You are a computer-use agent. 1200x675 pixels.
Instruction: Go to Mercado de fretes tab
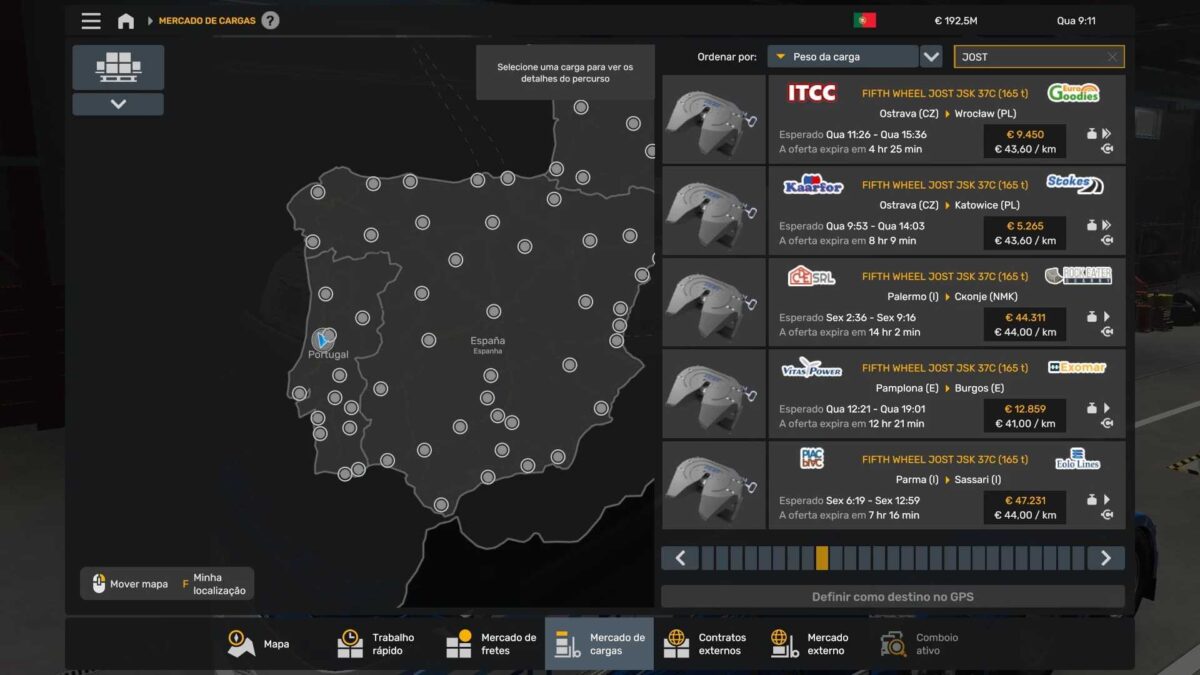pos(491,644)
